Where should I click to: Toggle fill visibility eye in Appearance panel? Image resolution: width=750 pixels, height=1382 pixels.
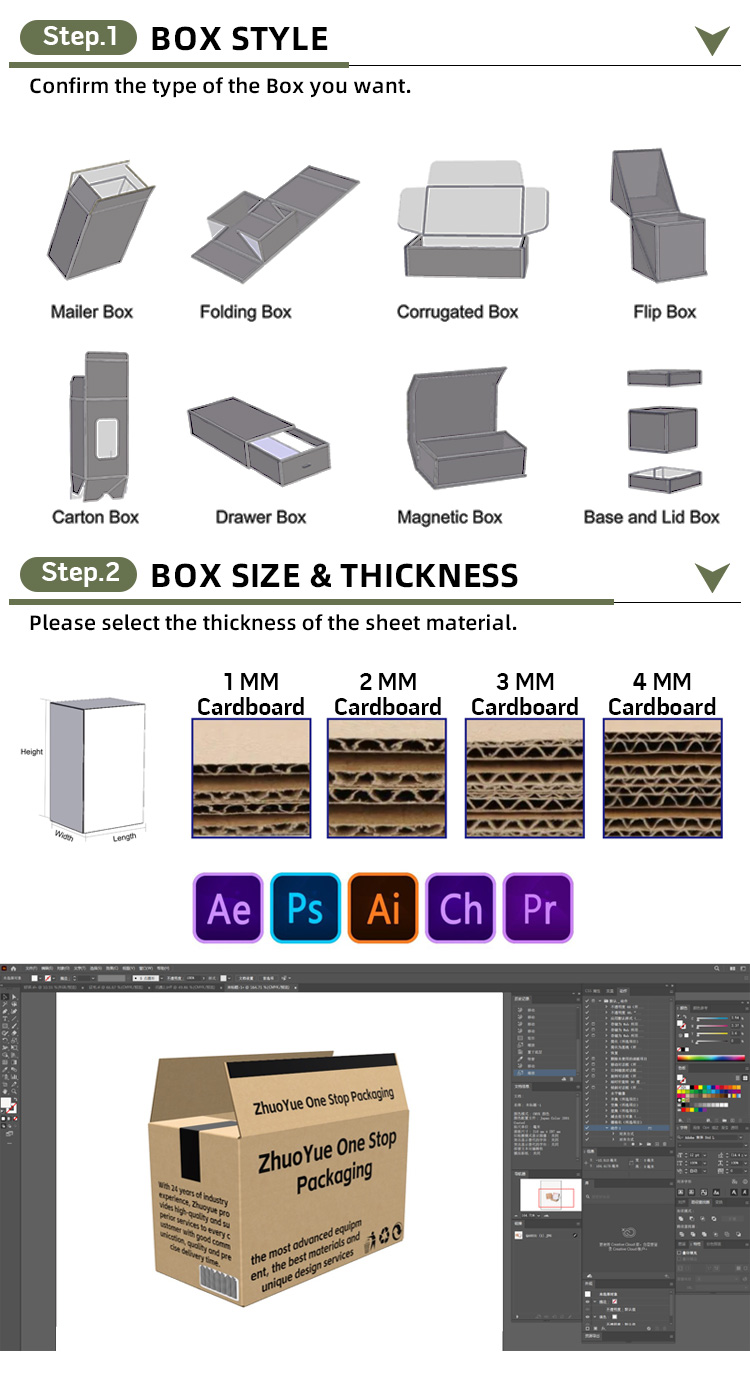tap(588, 1317)
